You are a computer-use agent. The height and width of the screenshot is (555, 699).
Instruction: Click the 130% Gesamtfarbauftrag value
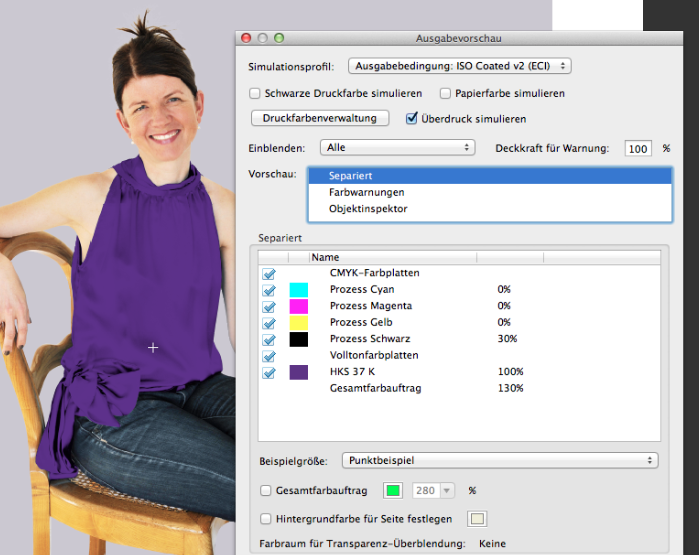click(x=510, y=388)
